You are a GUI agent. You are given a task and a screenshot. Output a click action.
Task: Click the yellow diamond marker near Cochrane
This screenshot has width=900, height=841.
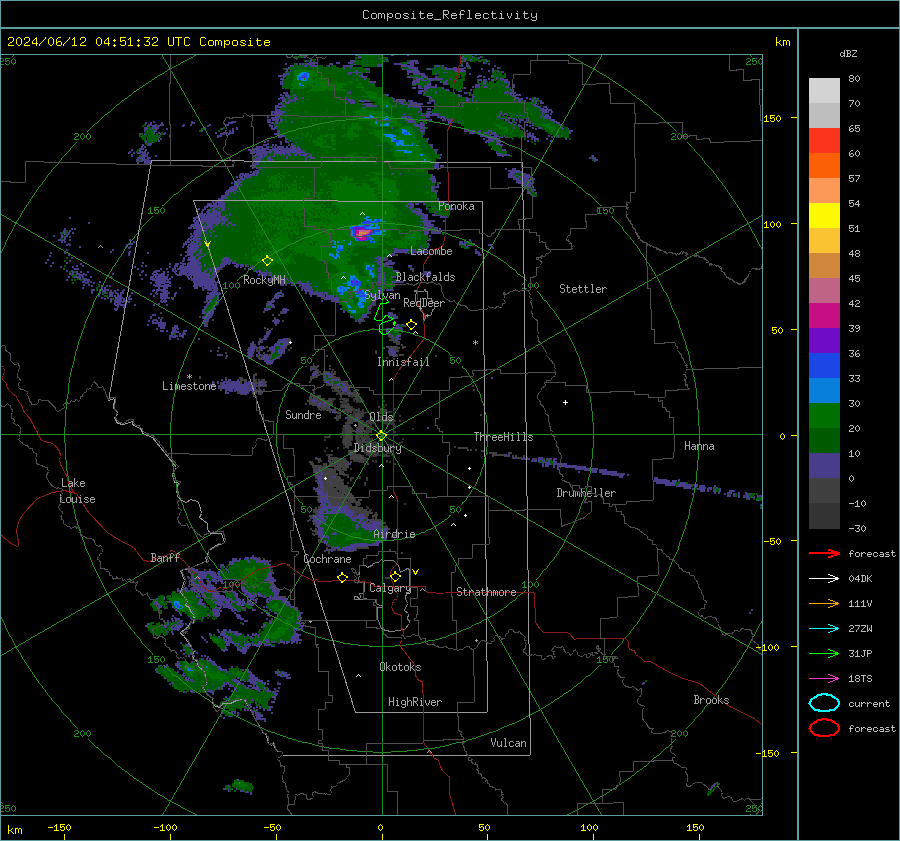tap(342, 577)
